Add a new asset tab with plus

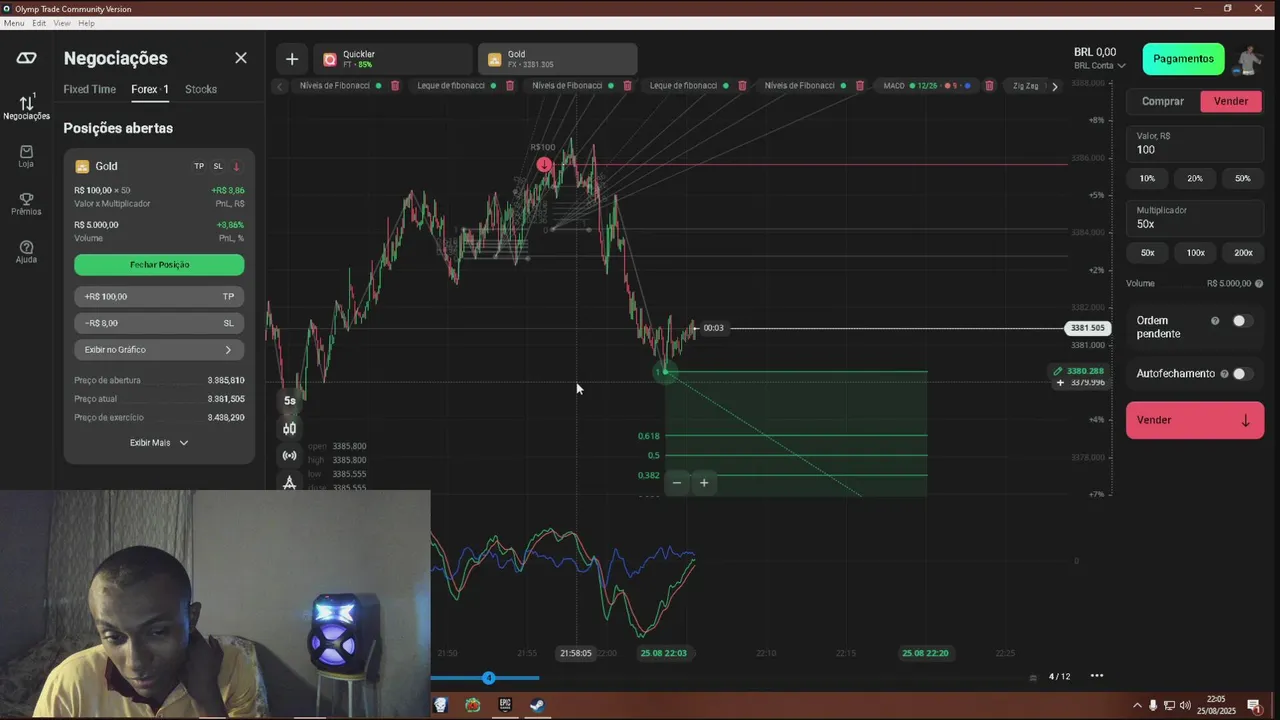coord(292,59)
